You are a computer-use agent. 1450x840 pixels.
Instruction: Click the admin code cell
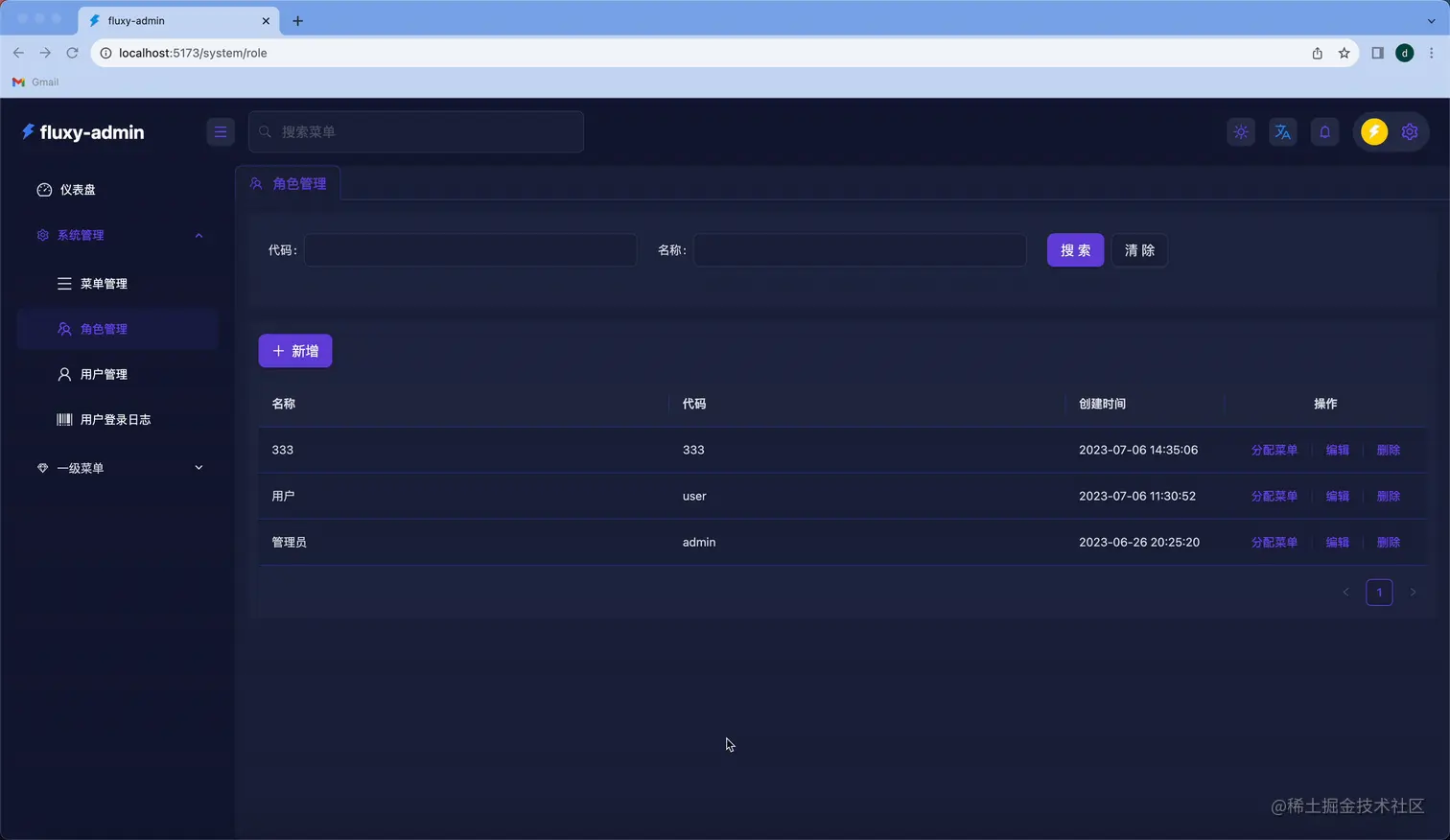click(699, 542)
